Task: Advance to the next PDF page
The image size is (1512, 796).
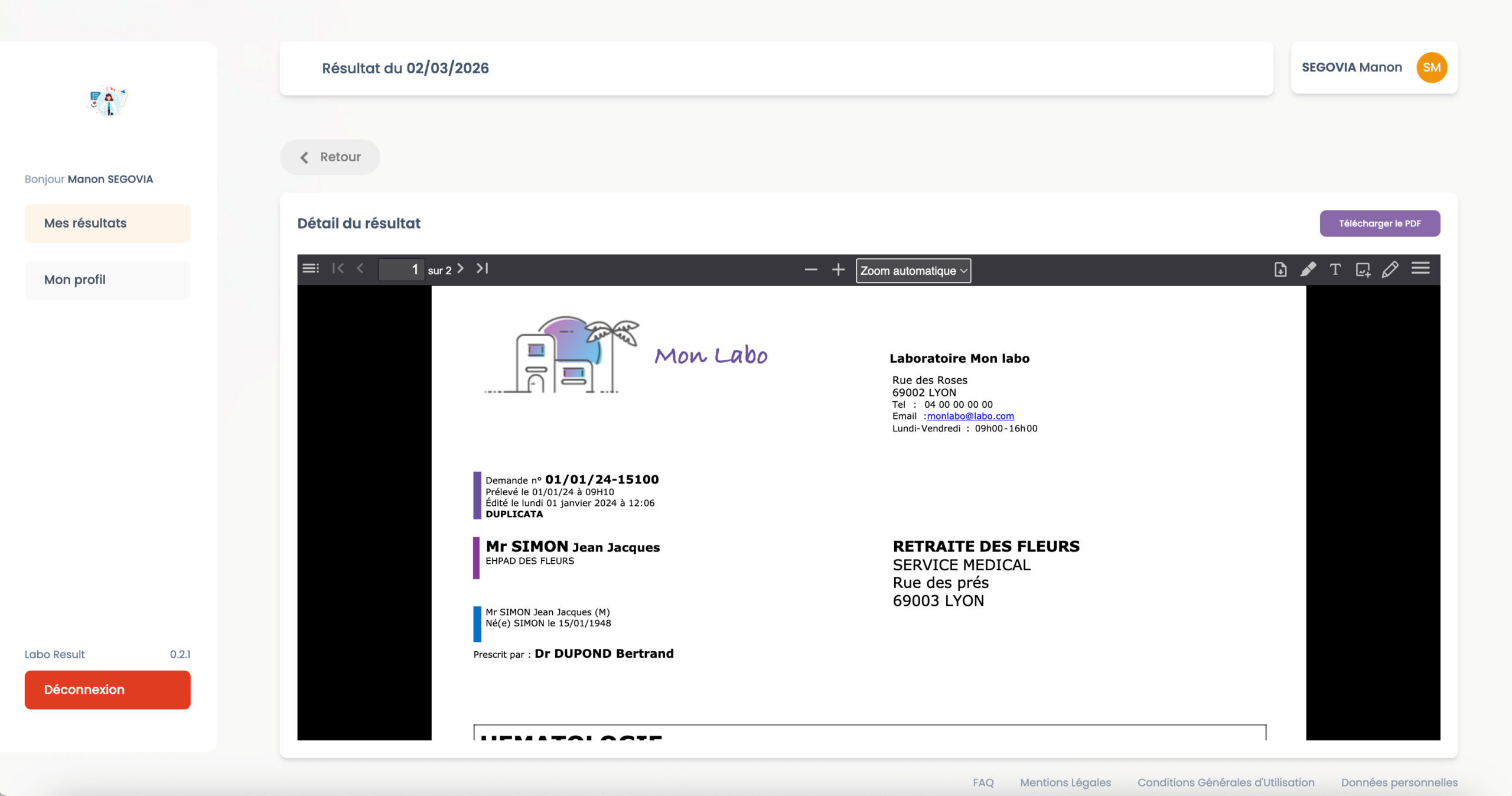Action: (x=461, y=269)
